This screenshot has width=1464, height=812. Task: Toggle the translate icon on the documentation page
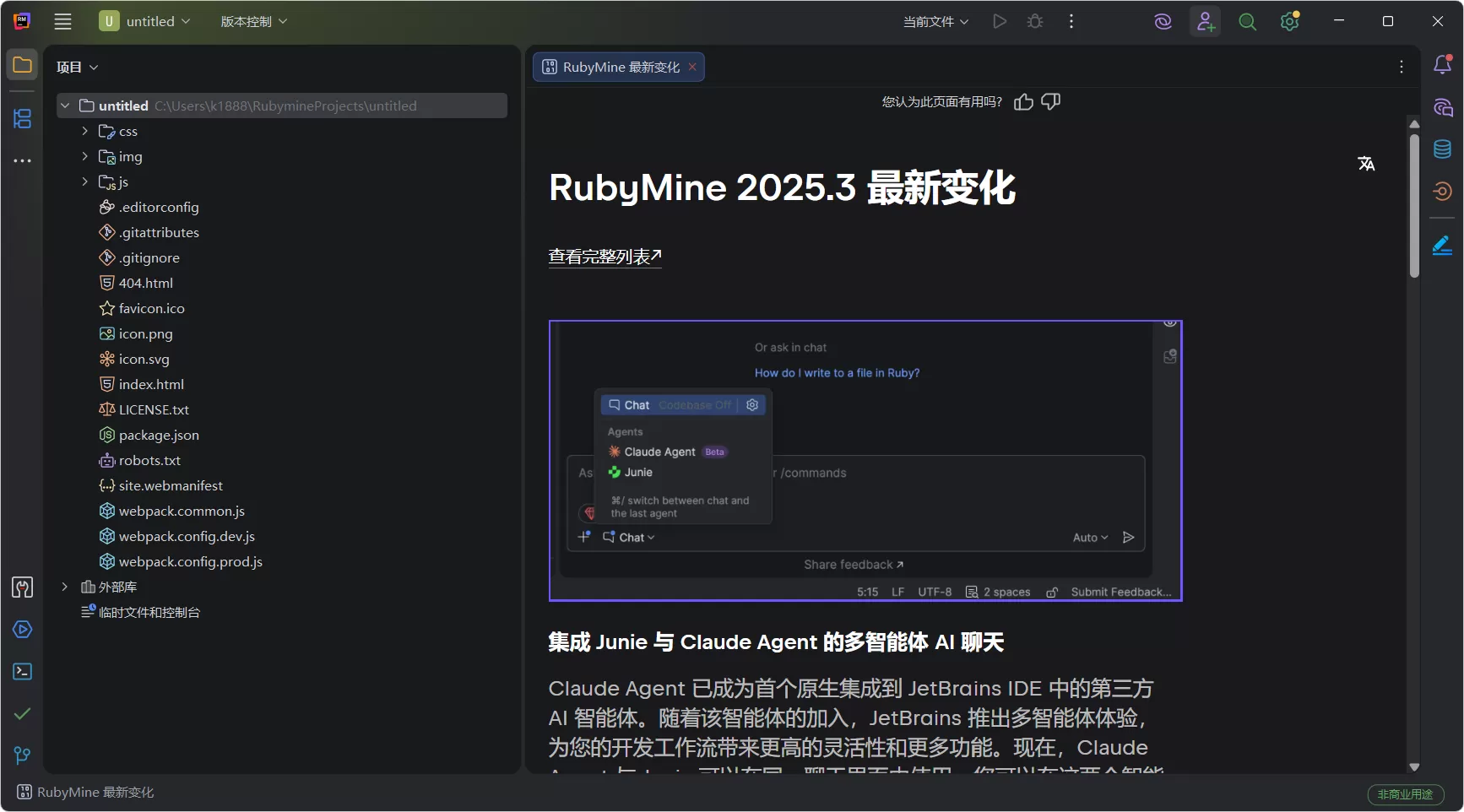click(1367, 163)
